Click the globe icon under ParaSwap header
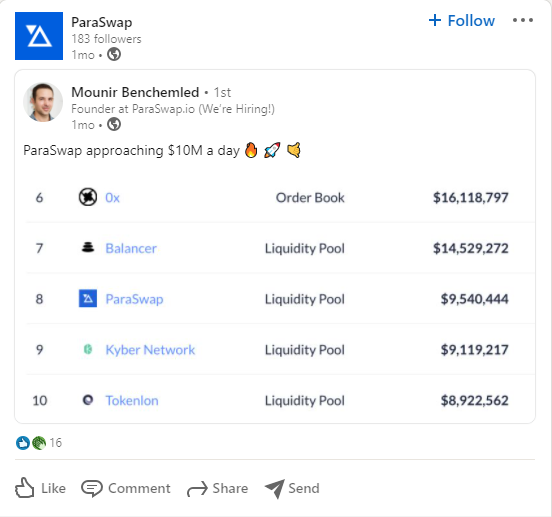This screenshot has width=552, height=517. pyautogui.click(x=114, y=55)
